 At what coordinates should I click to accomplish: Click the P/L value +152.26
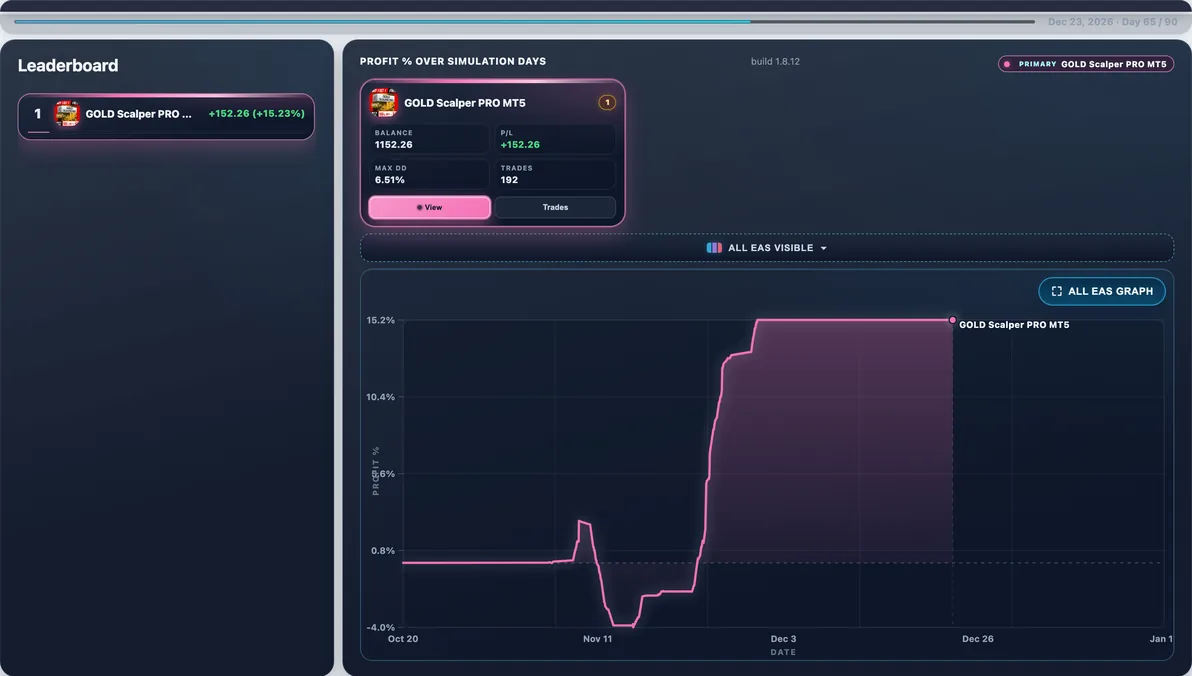pyautogui.click(x=520, y=144)
